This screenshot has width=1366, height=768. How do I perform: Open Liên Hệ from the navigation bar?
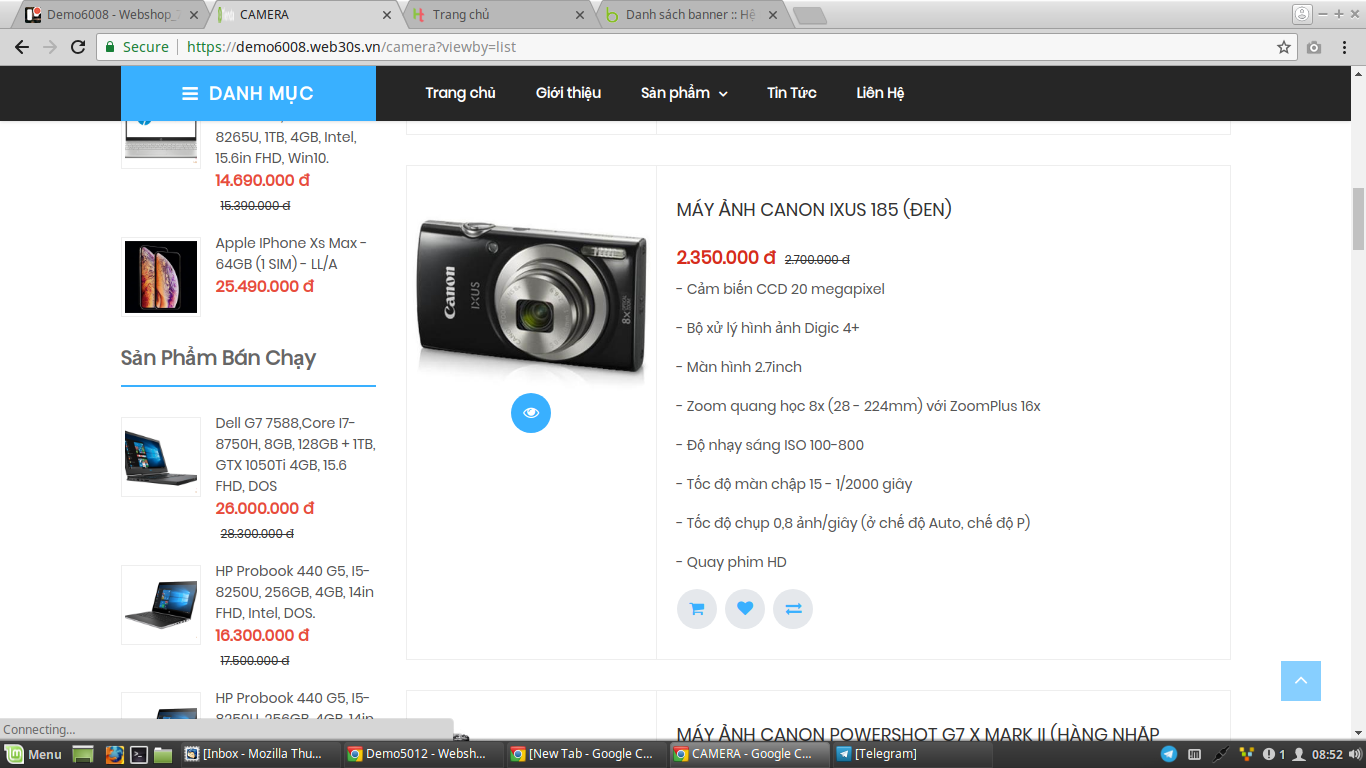(x=880, y=93)
